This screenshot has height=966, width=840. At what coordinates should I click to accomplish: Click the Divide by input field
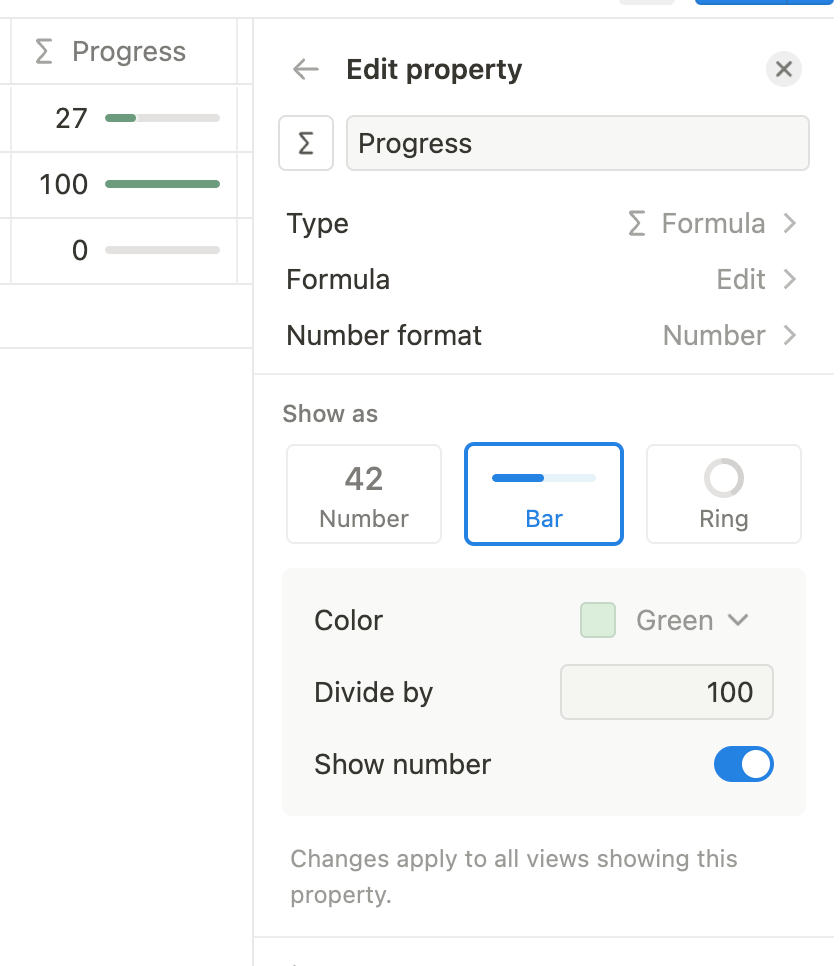coord(667,692)
